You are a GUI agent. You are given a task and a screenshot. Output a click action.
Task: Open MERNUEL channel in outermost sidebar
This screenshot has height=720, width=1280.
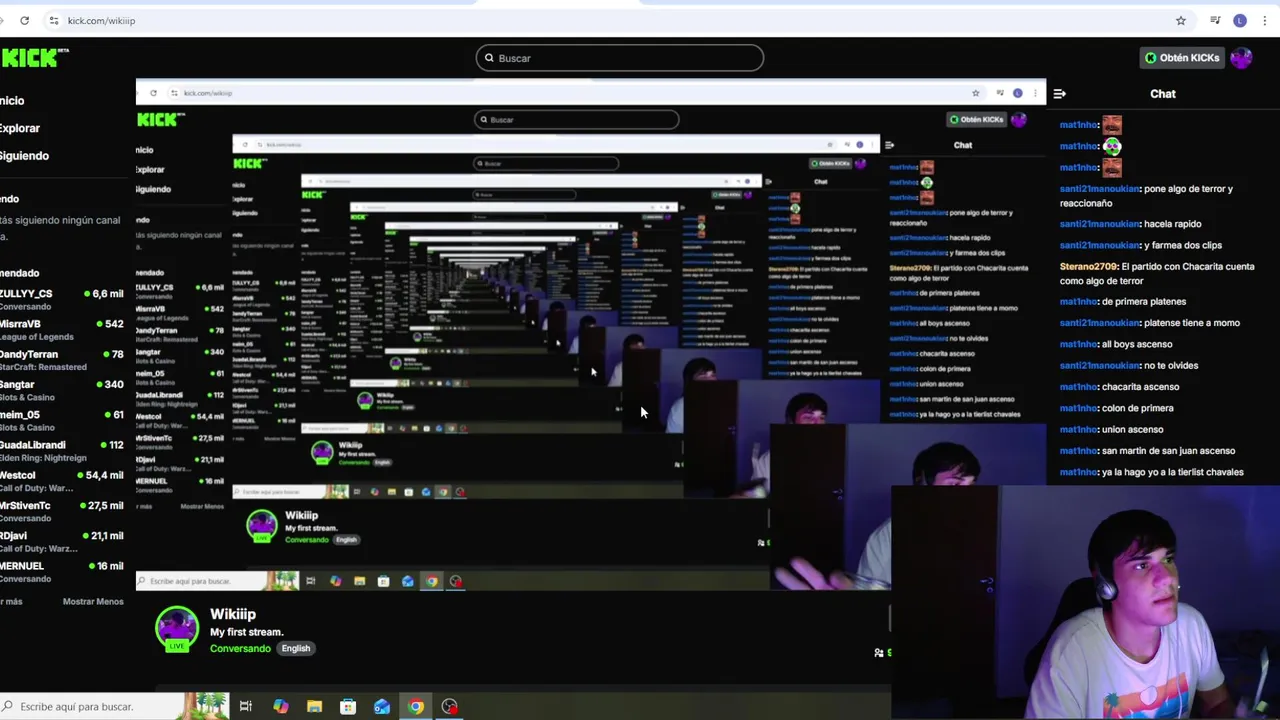coord(62,571)
